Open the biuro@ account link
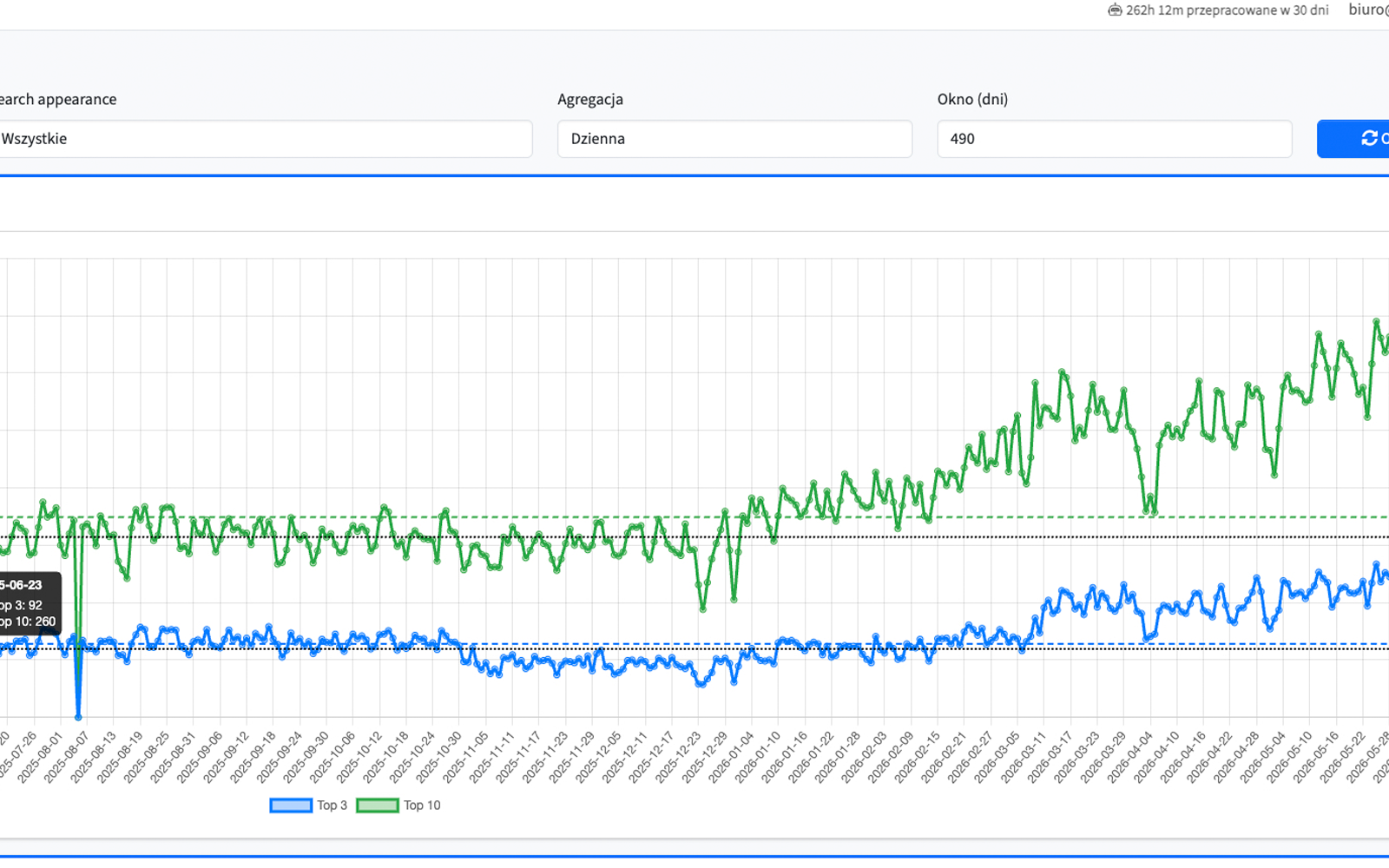The width and height of the screenshot is (1389, 868). [x=1368, y=10]
